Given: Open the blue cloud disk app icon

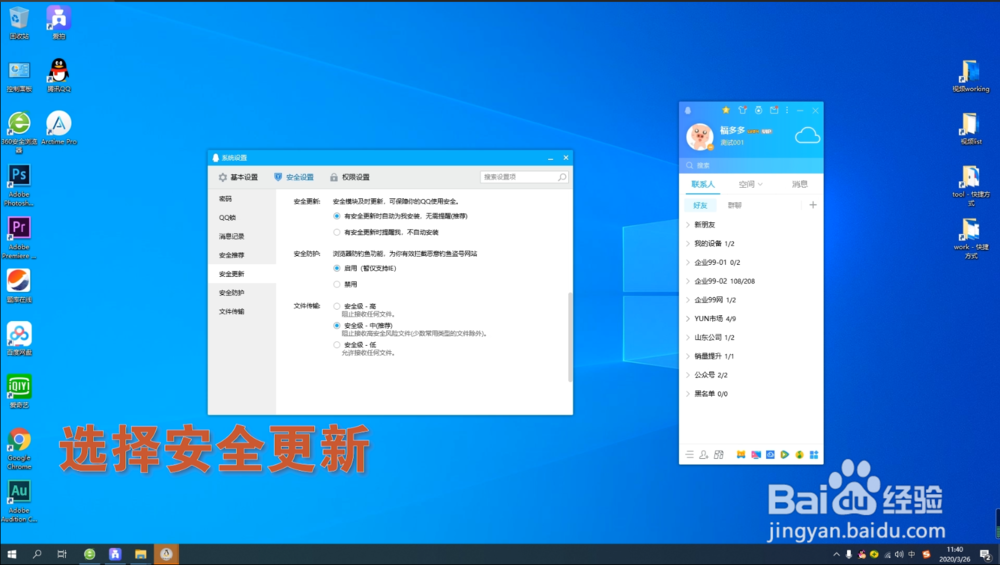Looking at the screenshot, I should (770, 455).
